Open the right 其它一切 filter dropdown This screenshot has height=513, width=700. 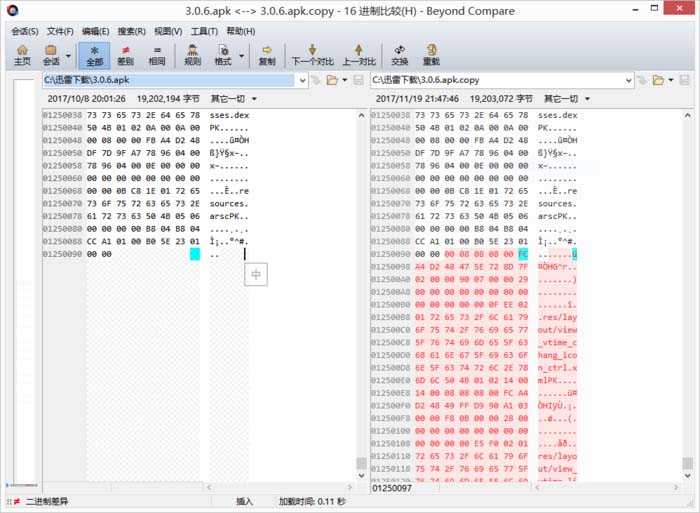[x=567, y=99]
